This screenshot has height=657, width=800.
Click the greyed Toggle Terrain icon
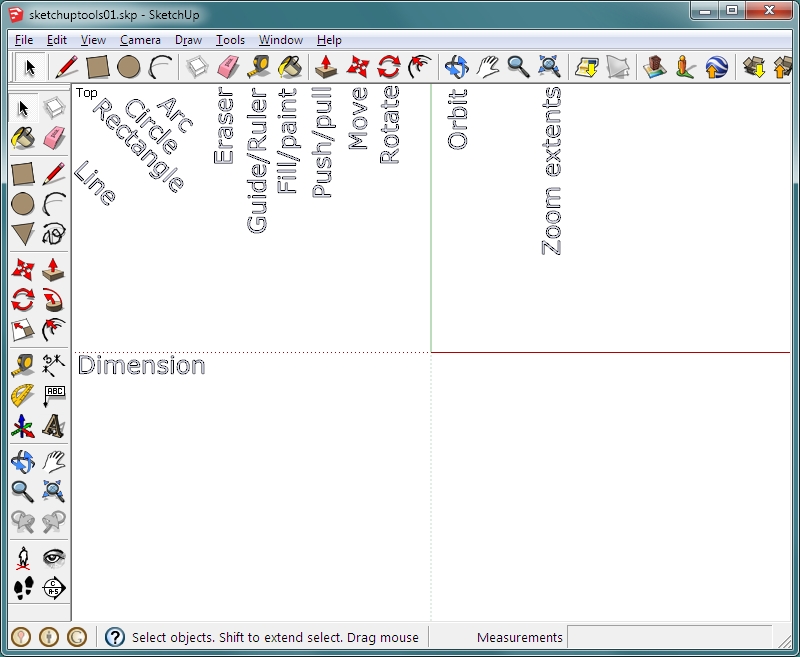pyautogui.click(x=618, y=67)
